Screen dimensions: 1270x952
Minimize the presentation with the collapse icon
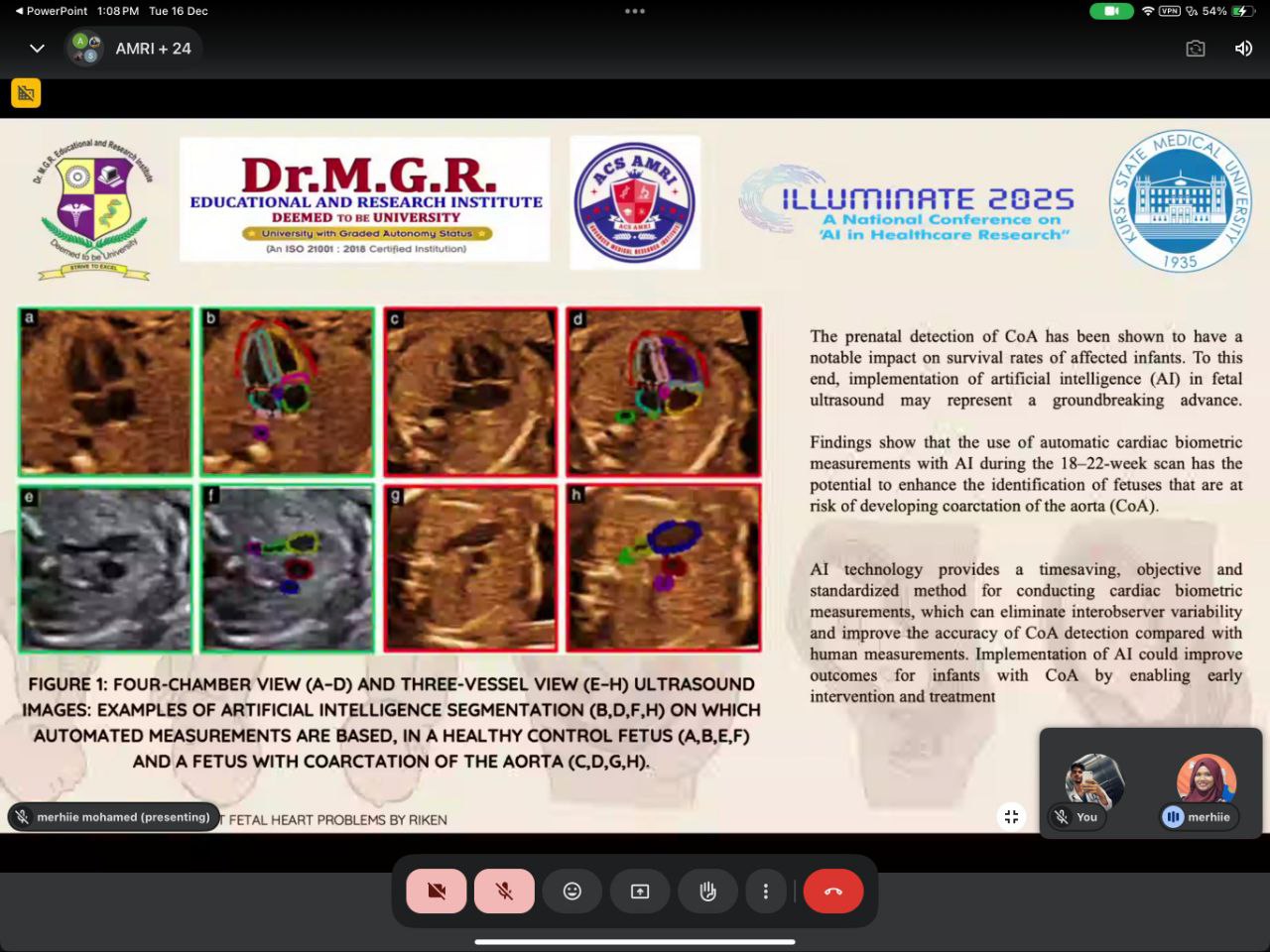point(1011,816)
